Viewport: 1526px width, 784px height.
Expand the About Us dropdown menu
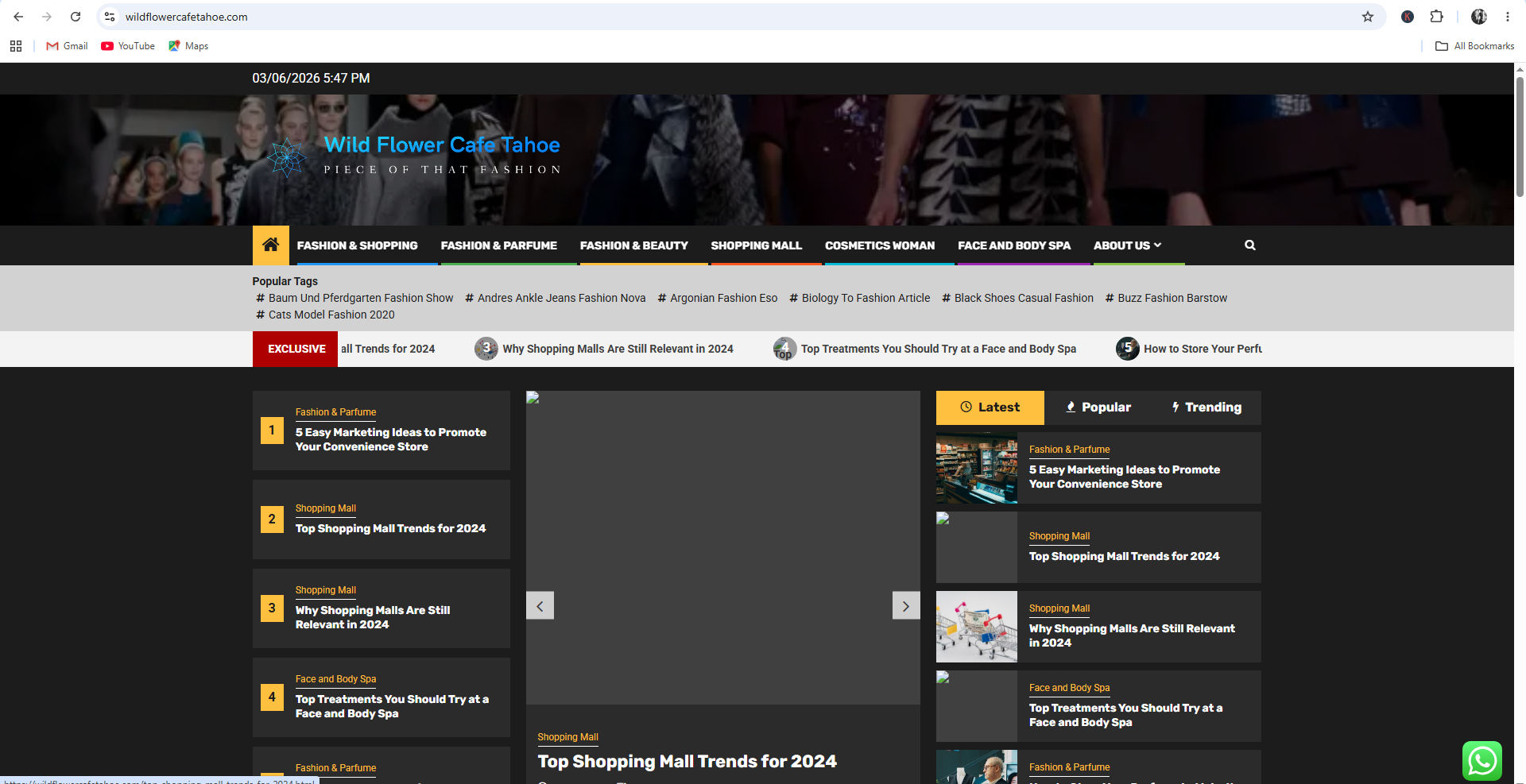1127,245
